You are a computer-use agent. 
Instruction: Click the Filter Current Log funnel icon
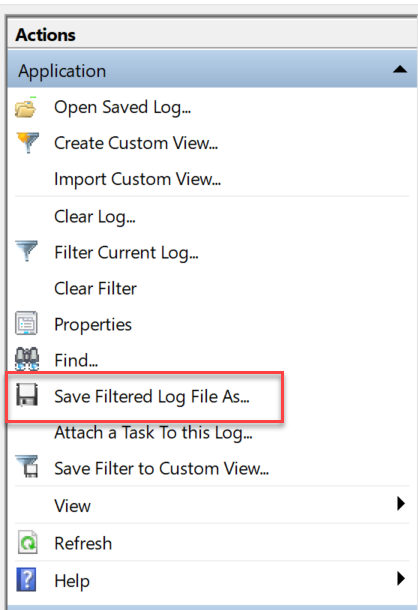tap(27, 251)
